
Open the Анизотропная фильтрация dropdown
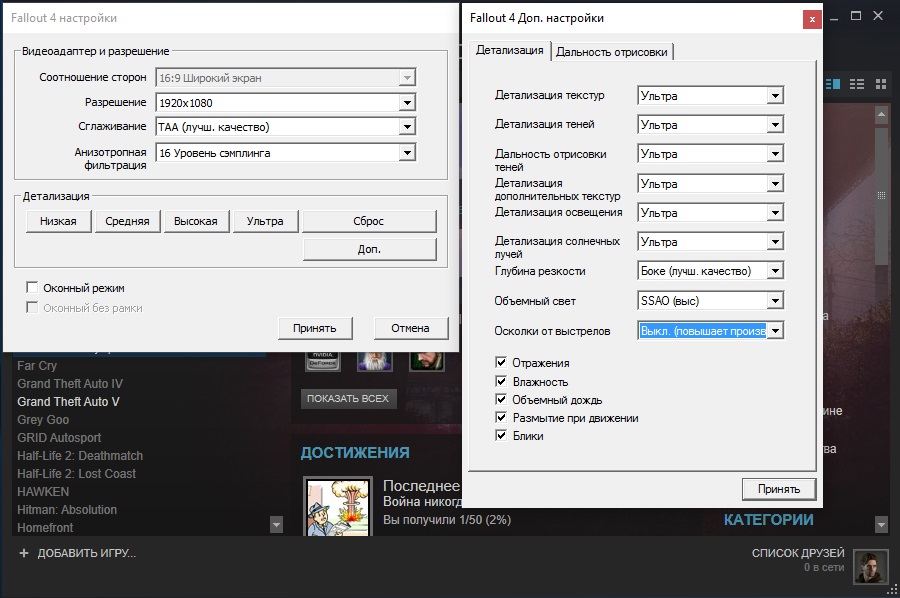click(x=285, y=153)
